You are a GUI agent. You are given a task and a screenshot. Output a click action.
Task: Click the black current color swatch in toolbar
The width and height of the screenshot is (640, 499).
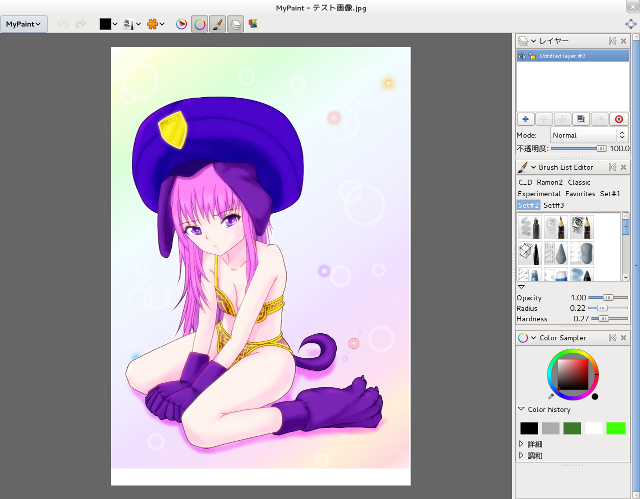(105, 24)
